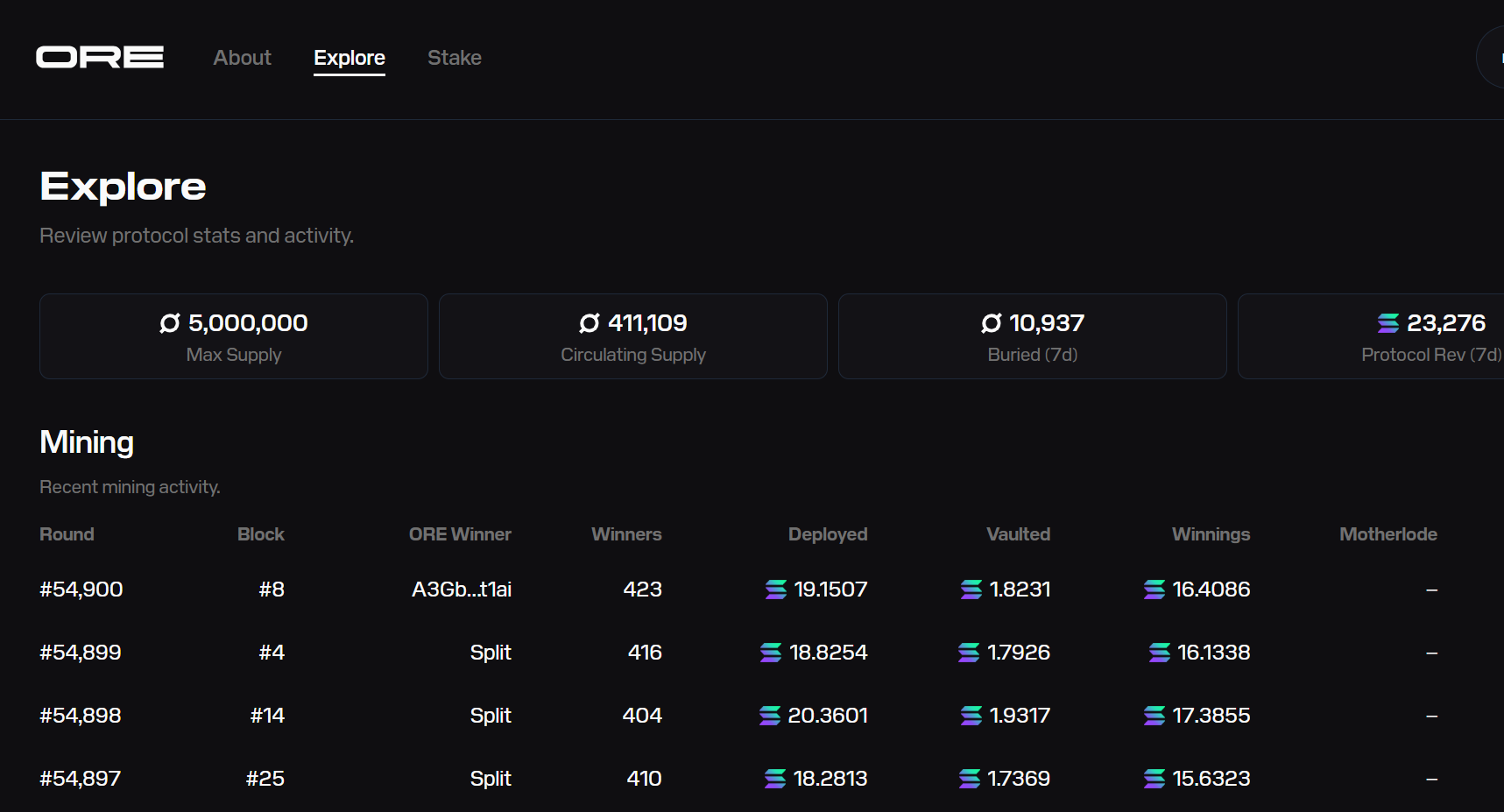
Task: Click the Solana icon beside 23,276
Action: [1388, 323]
